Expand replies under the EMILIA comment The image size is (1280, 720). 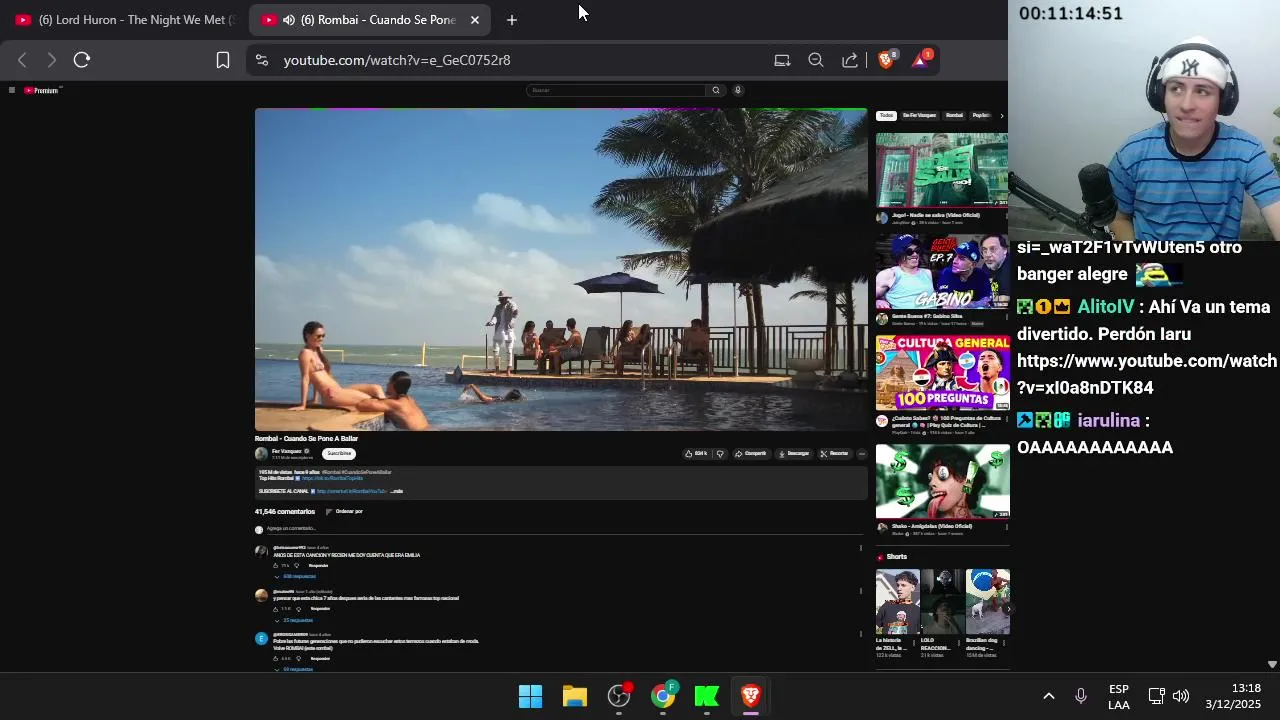(x=295, y=577)
